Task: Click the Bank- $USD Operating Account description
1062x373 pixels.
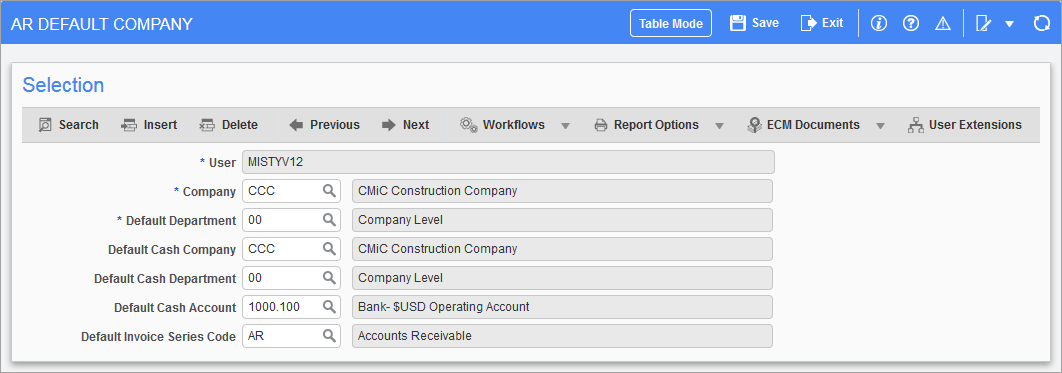Action: point(562,307)
